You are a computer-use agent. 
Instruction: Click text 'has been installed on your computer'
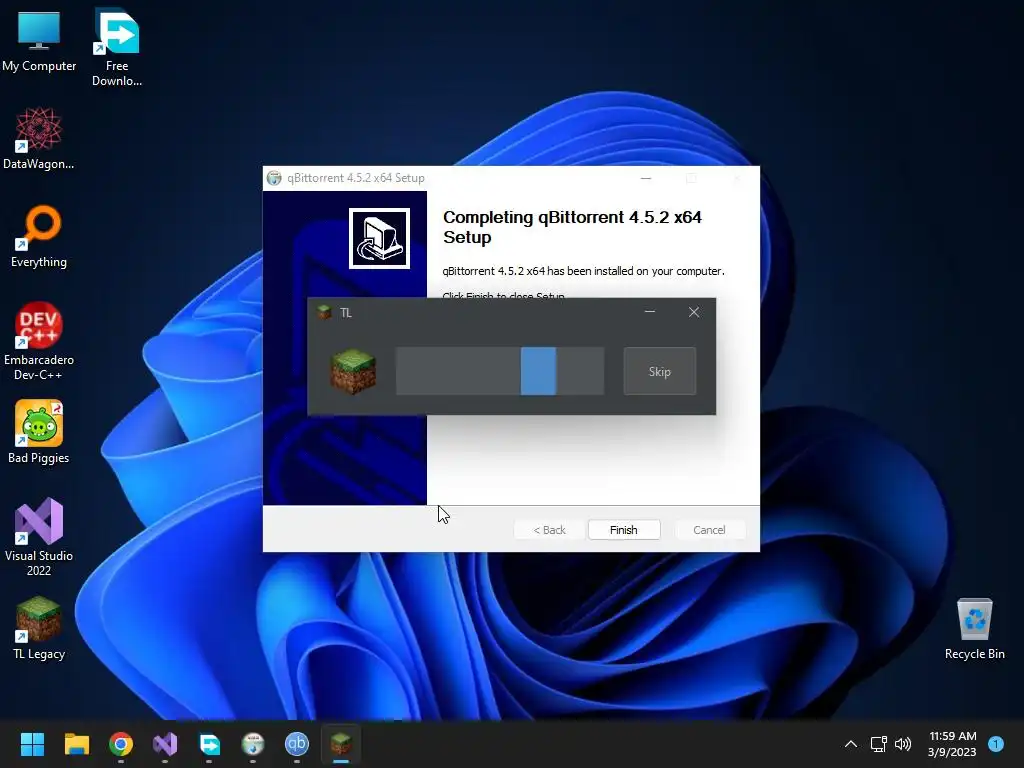coord(635,271)
